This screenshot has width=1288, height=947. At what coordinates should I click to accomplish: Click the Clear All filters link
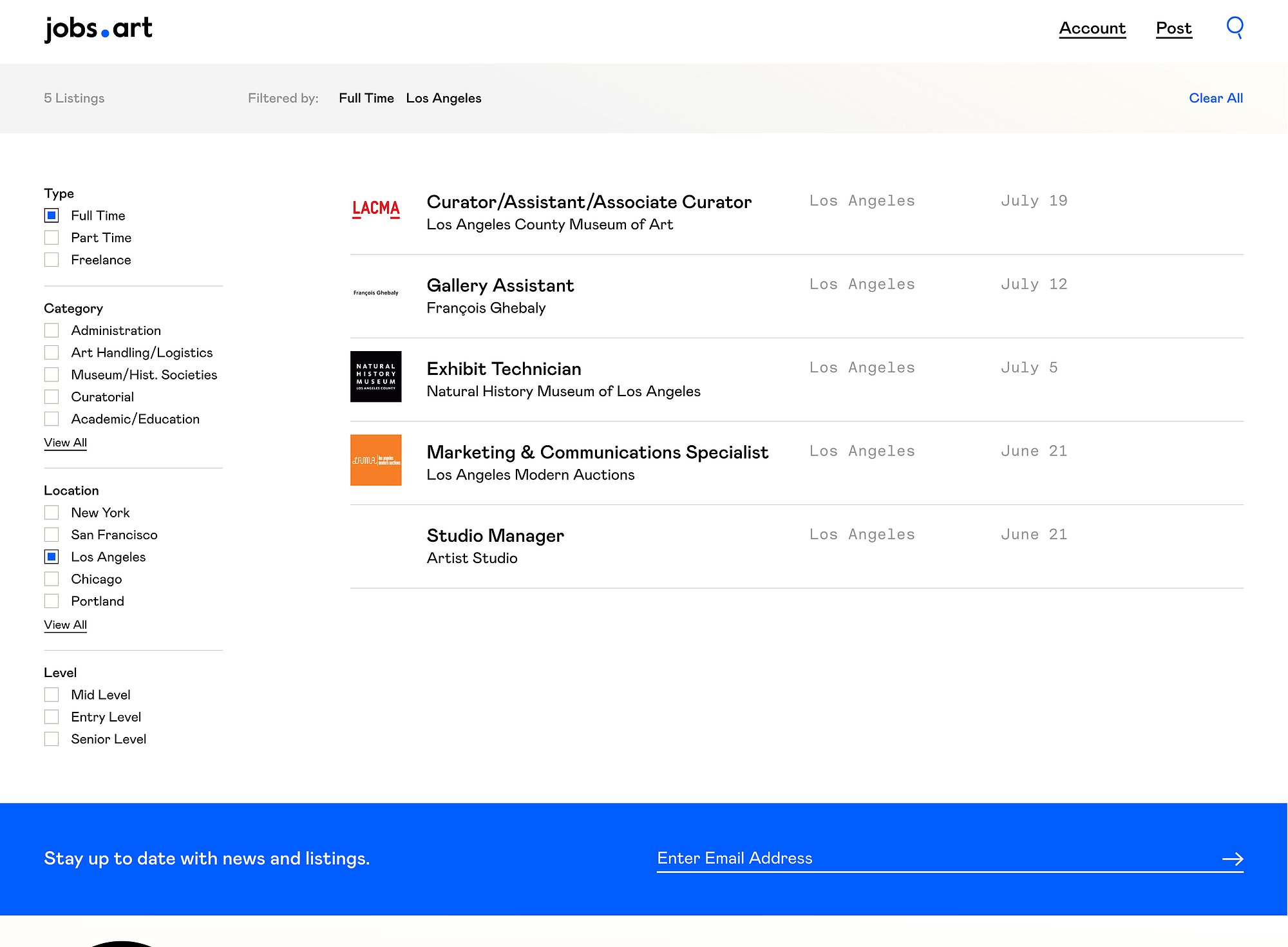(1215, 98)
